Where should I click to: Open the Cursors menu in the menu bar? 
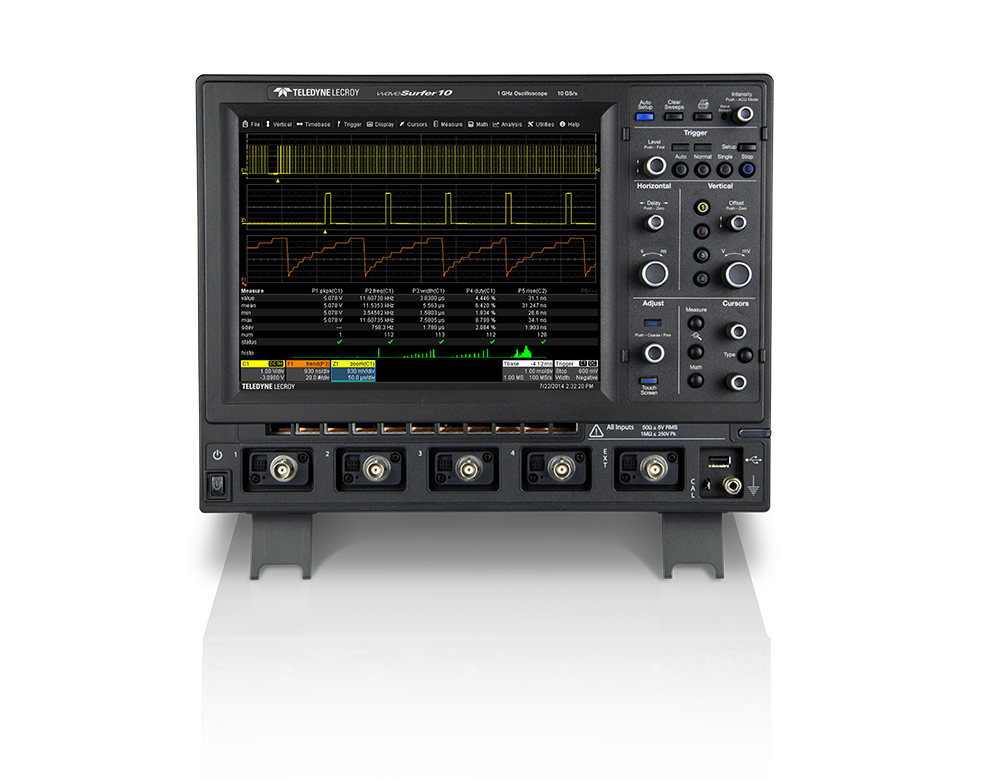pyautogui.click(x=413, y=124)
